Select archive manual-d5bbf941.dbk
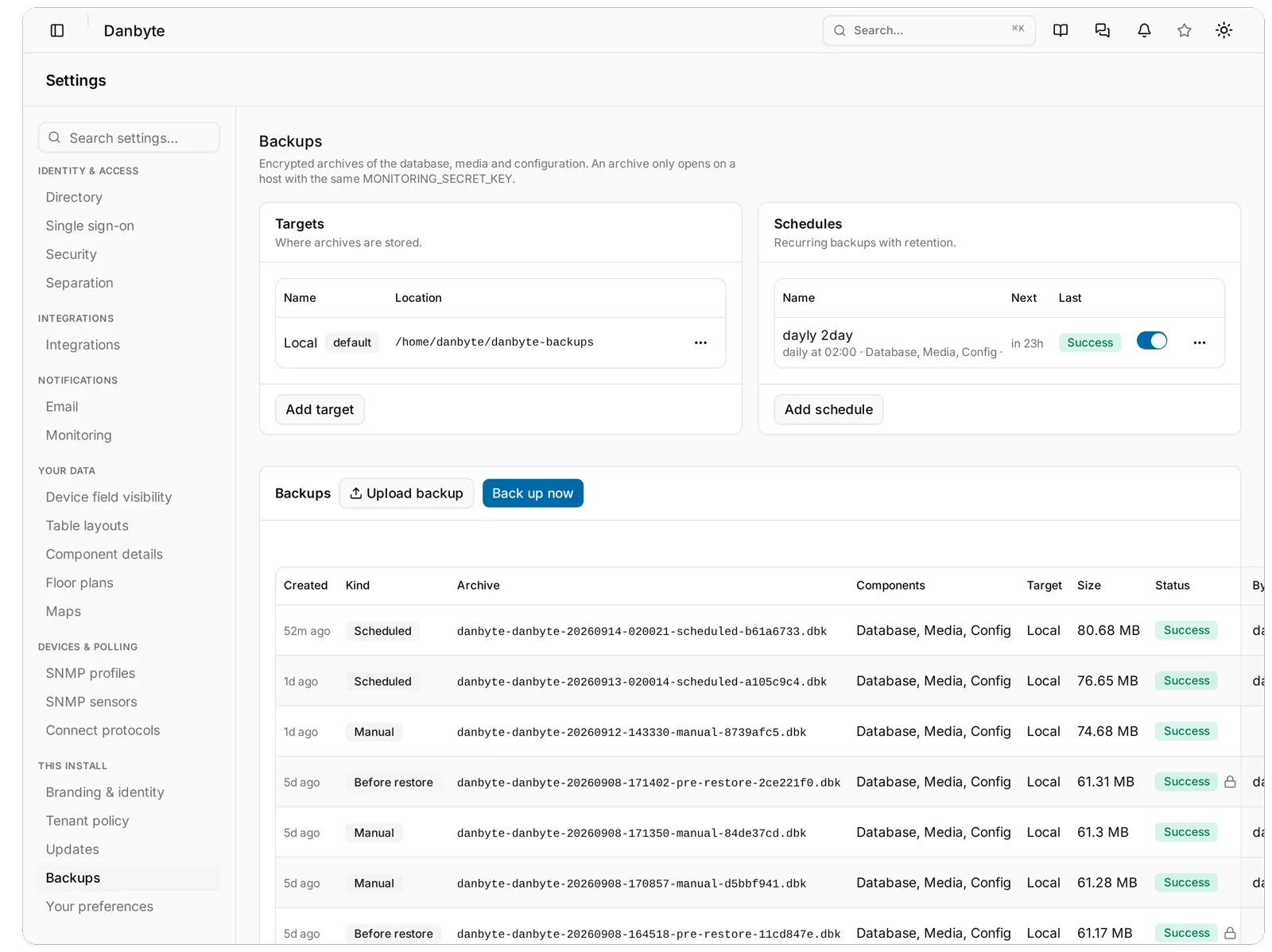Screen dimensions: 1272x952 coord(631,884)
